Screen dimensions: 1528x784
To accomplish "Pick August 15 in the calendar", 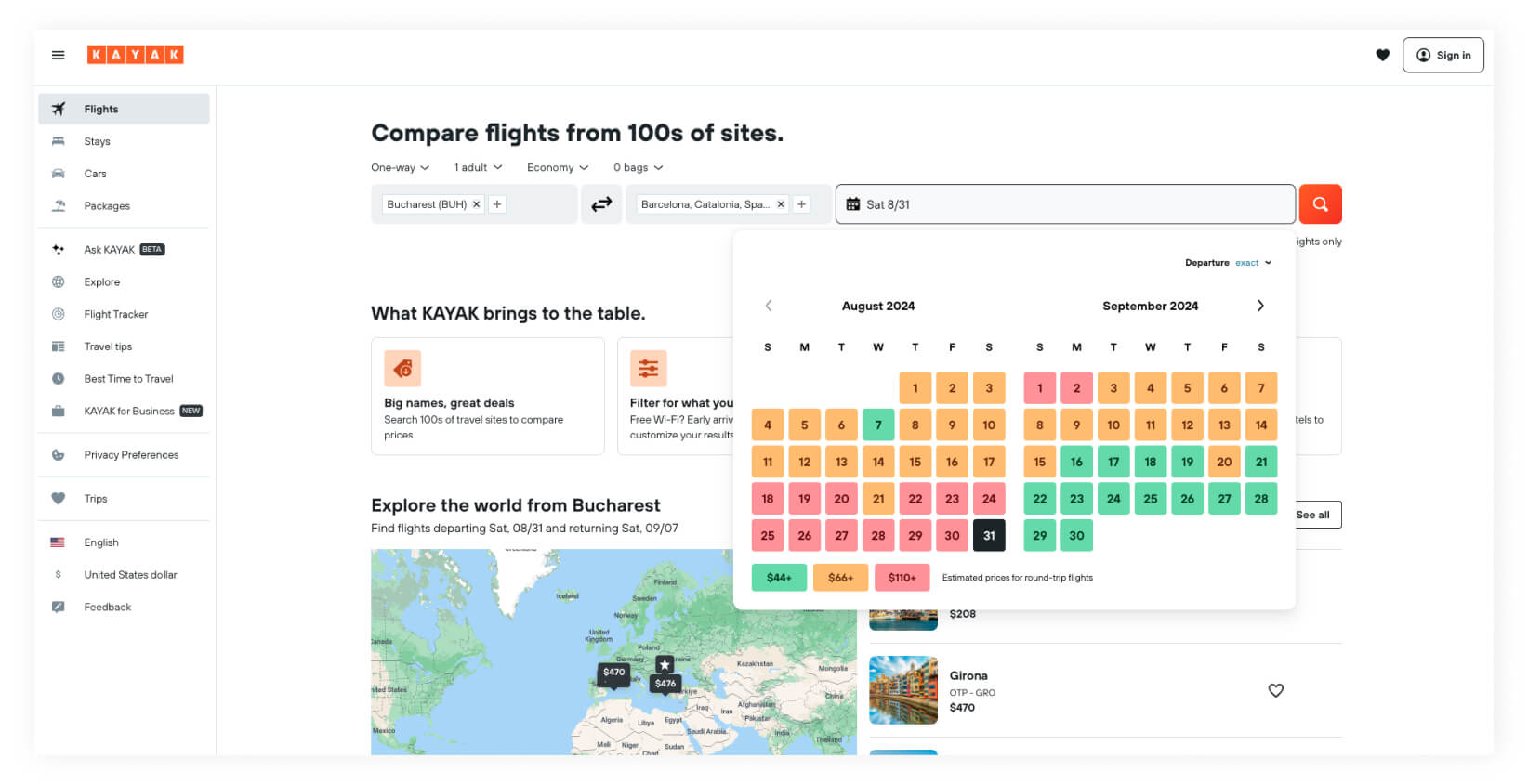I will (x=915, y=462).
